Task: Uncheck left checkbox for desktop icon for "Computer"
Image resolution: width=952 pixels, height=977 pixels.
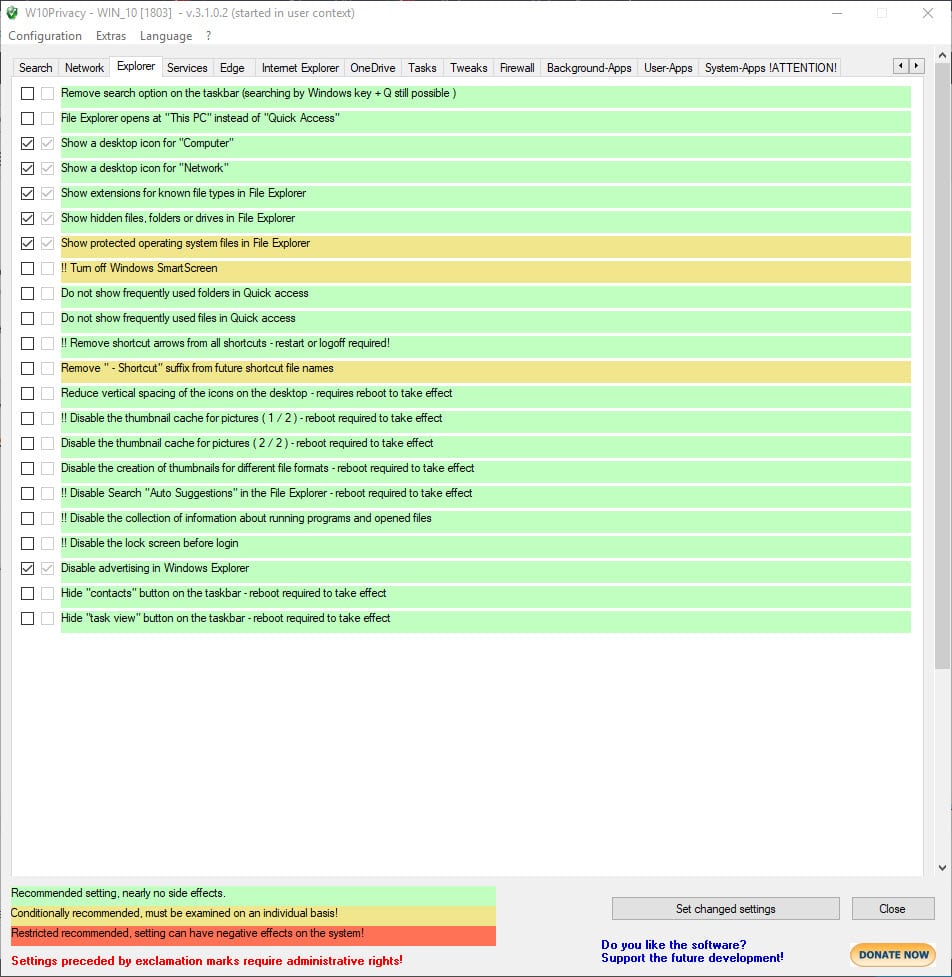Action: [x=27, y=143]
